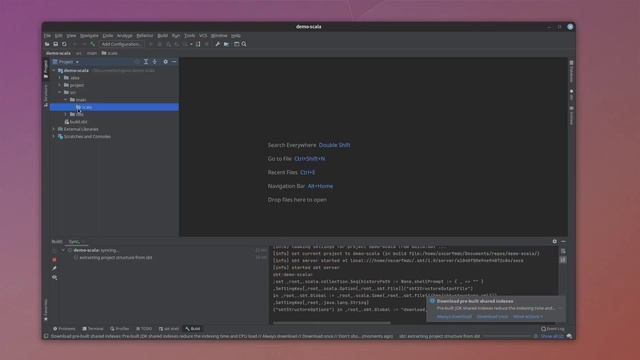Expand the .idea folder
Viewport: 640px width, 360px height.
tap(60, 78)
